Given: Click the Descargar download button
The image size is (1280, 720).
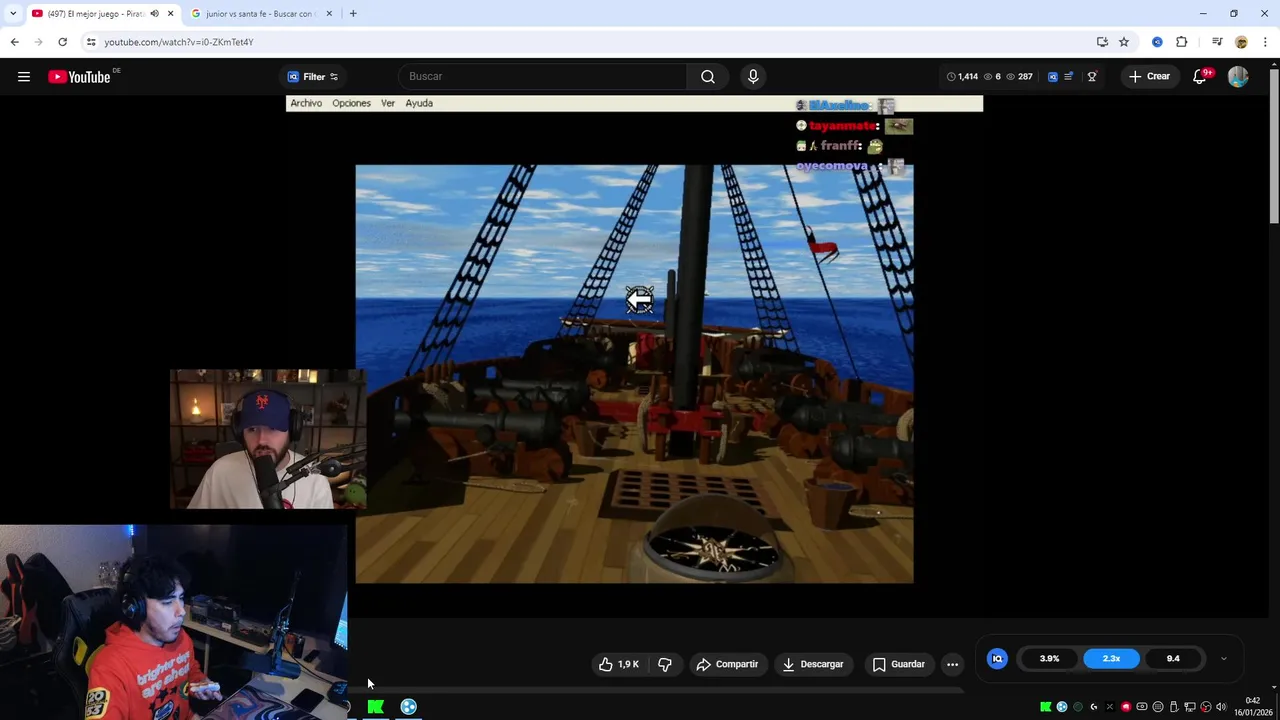Looking at the screenshot, I should tap(813, 664).
